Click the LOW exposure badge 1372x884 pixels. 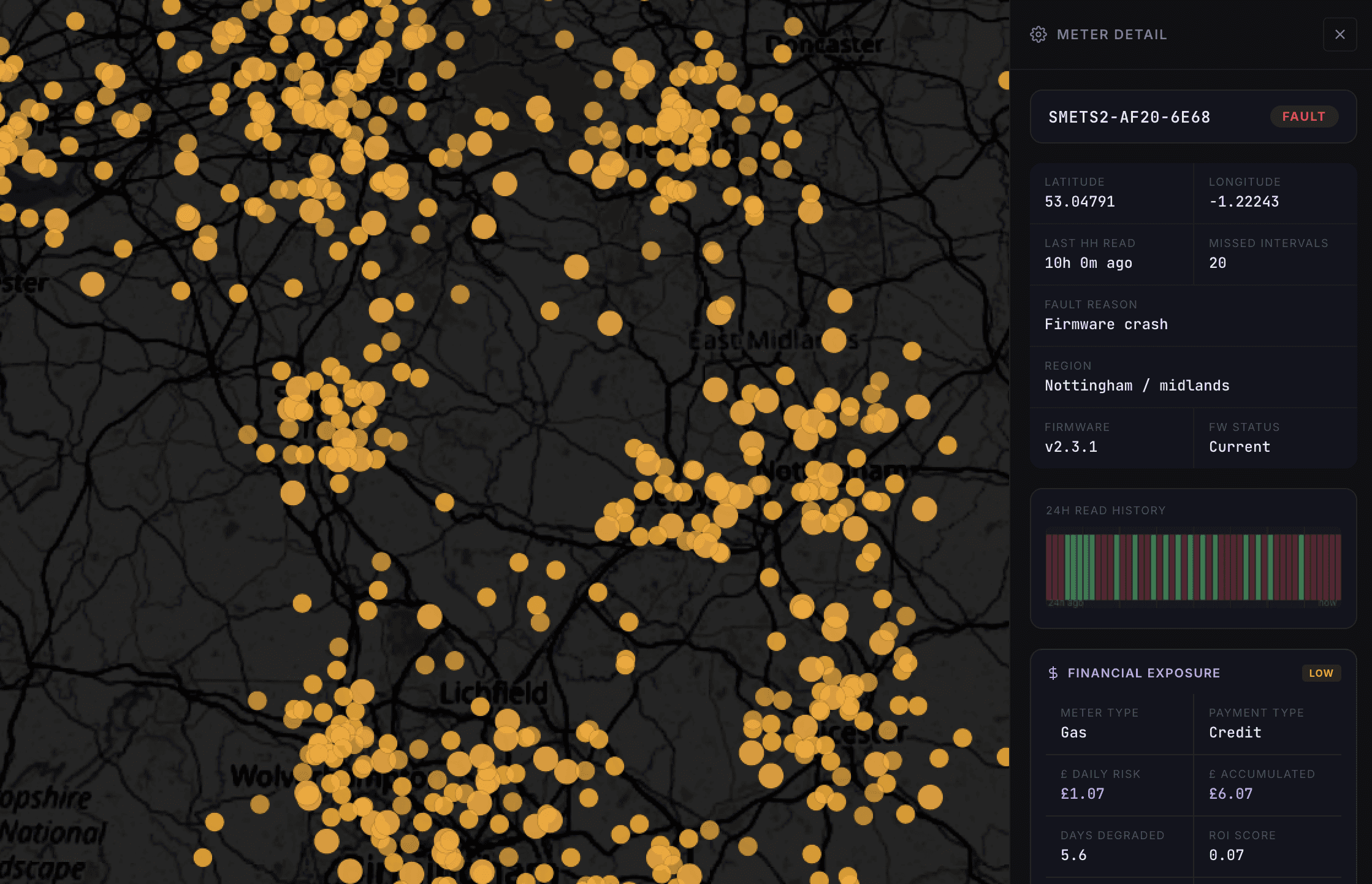point(1321,673)
